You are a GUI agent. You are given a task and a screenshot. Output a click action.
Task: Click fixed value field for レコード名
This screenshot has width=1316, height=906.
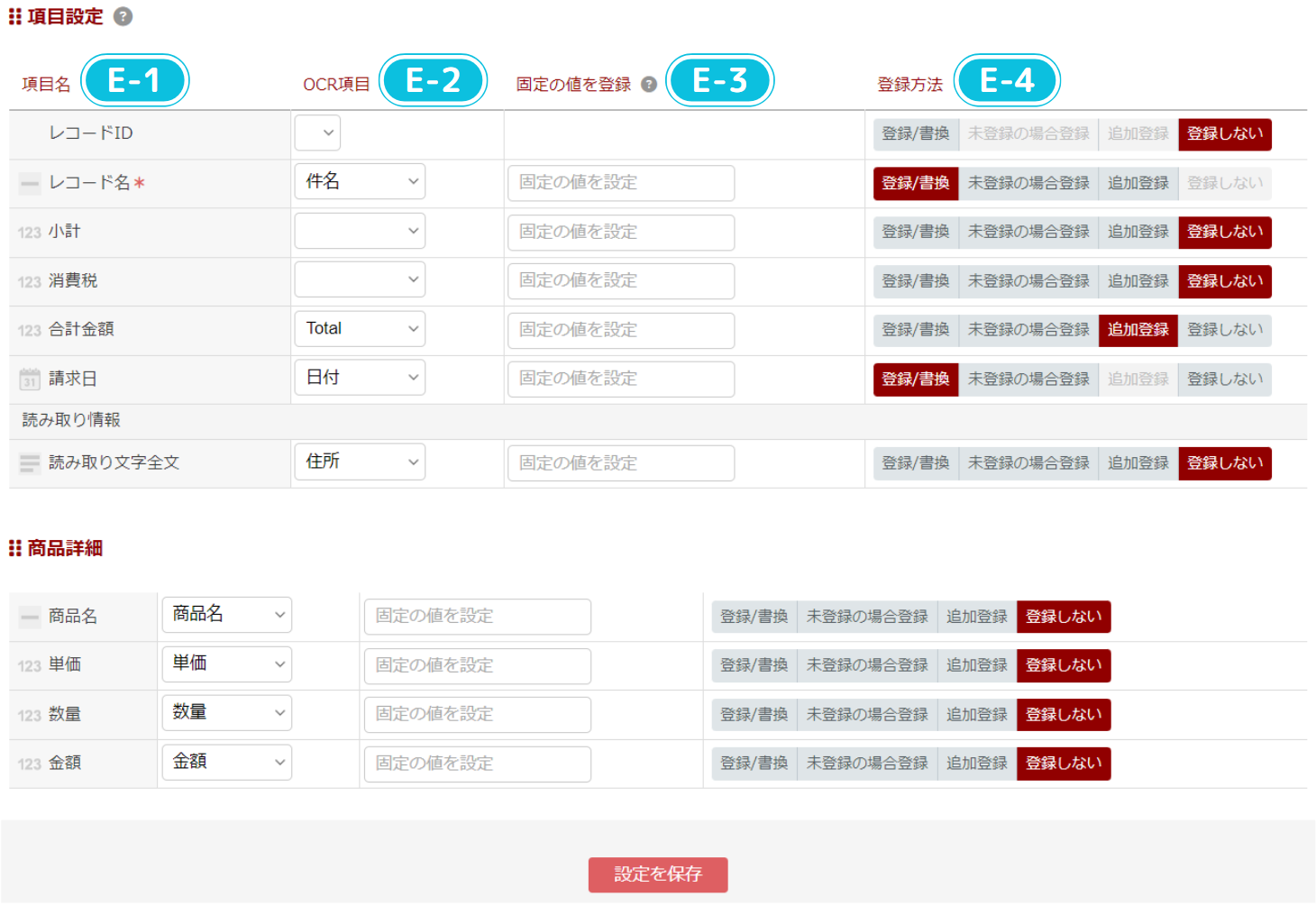pyautogui.click(x=620, y=183)
